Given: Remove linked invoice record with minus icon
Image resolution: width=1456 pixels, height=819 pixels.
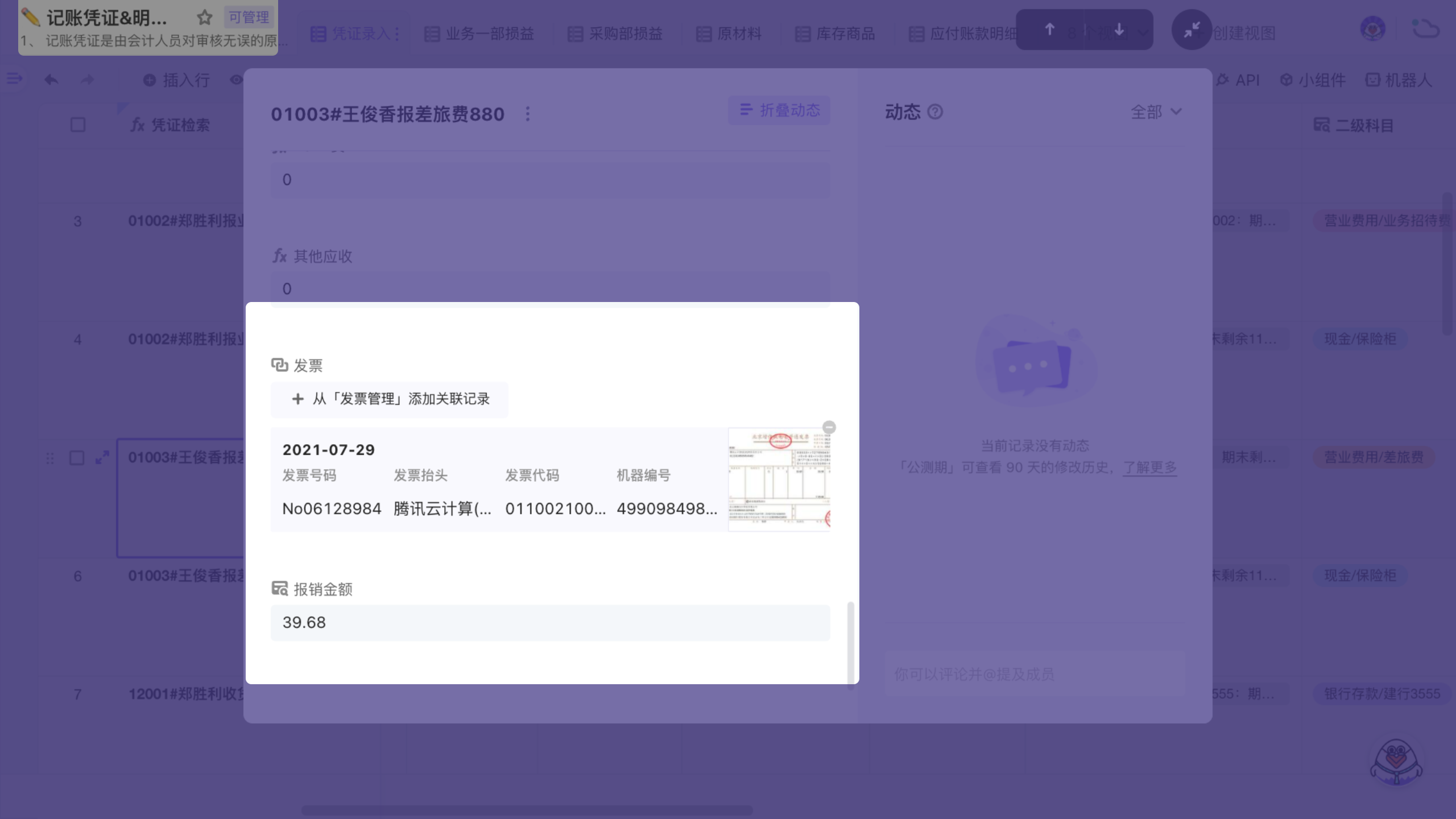Looking at the screenshot, I should point(829,427).
